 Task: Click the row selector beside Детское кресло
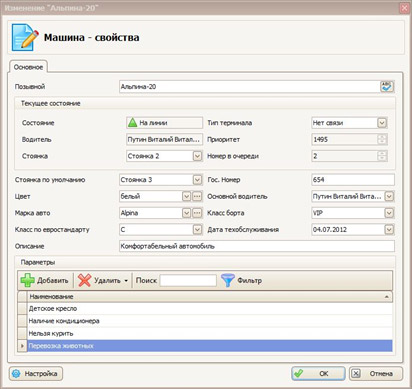pos(22,309)
